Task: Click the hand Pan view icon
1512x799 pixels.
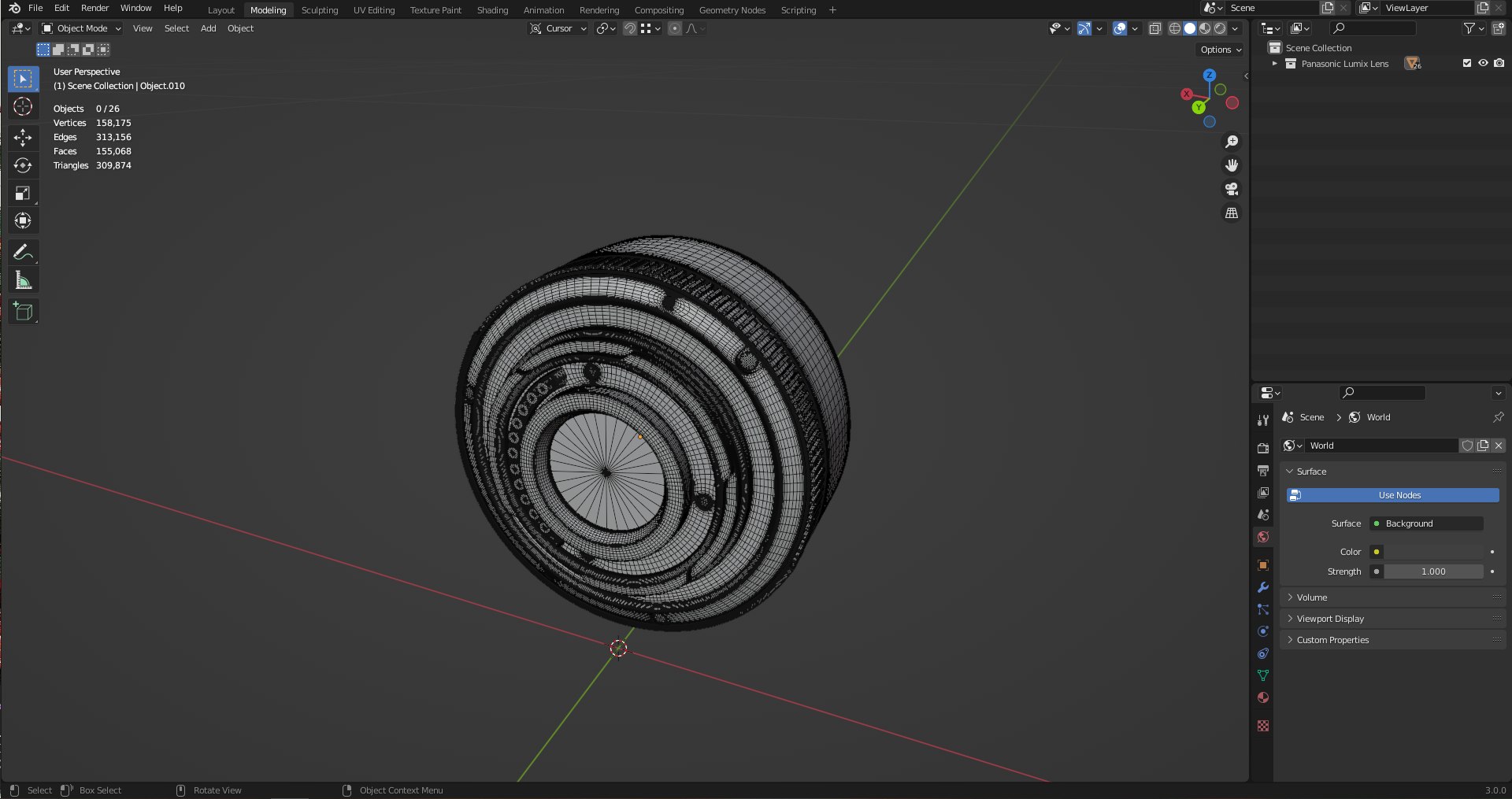Action: 1232,165
